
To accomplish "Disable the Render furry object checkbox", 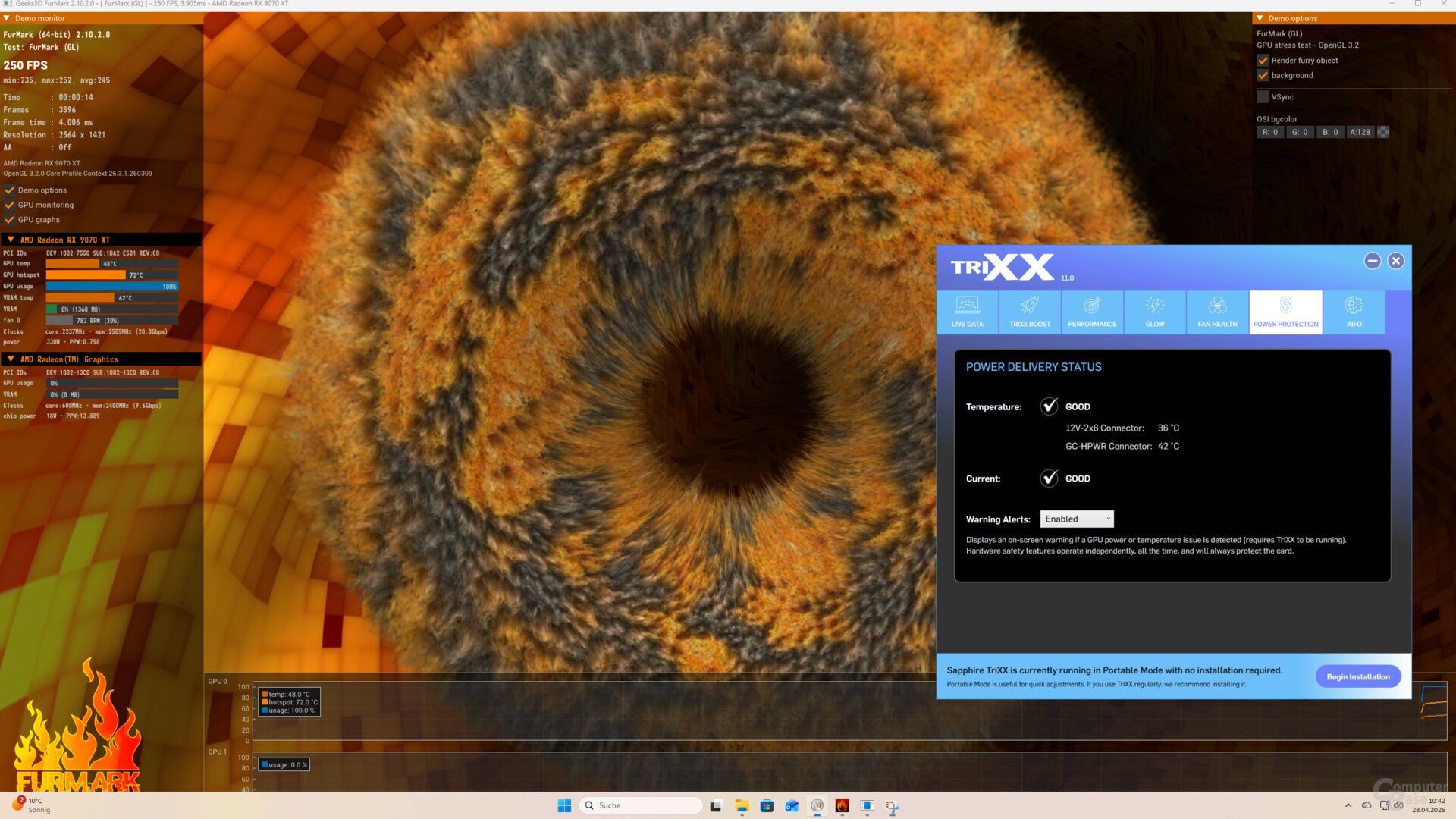I will pos(1263,61).
